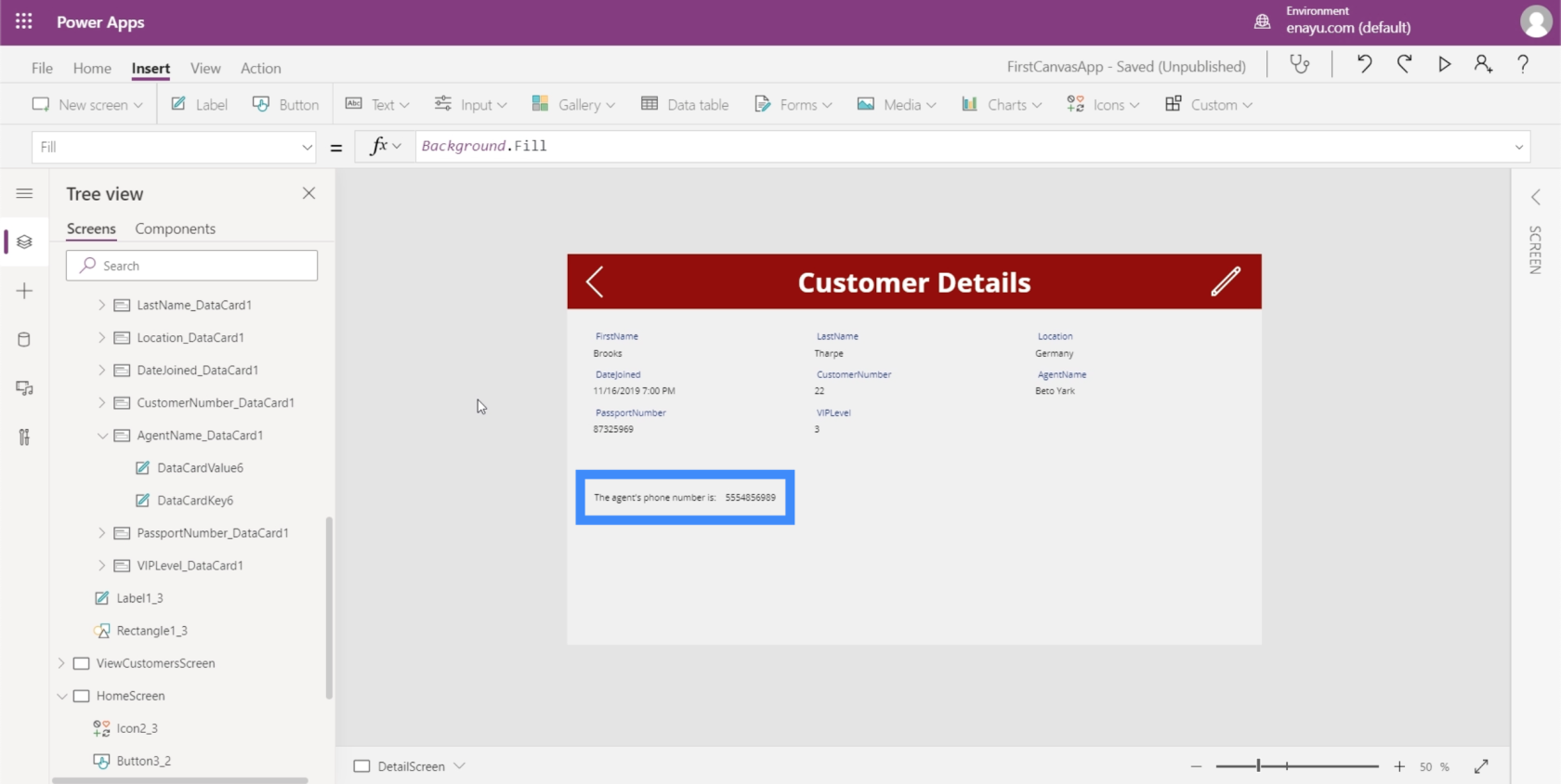This screenshot has height=784, width=1561.
Task: Expand VIPLevel_DataCard1 node
Action: point(101,565)
